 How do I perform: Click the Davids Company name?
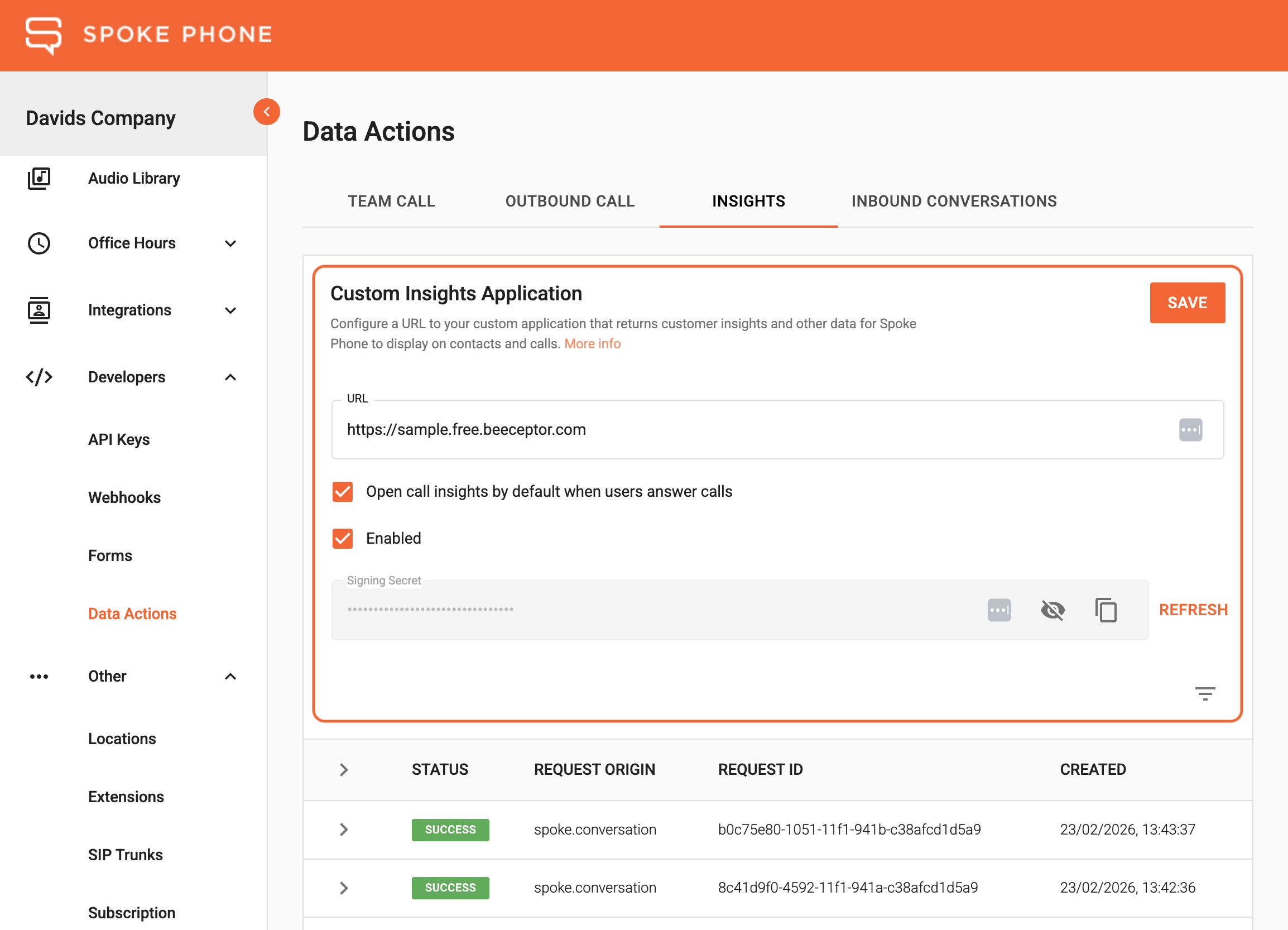100,118
